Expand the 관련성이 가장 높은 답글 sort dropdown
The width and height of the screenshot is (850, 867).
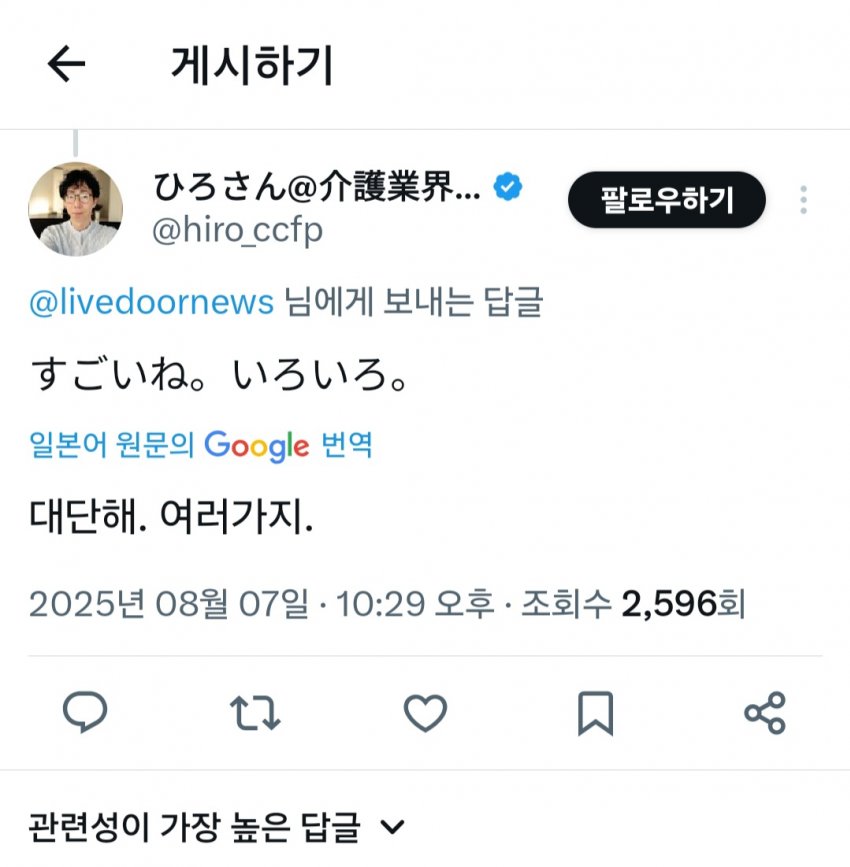click(217, 827)
